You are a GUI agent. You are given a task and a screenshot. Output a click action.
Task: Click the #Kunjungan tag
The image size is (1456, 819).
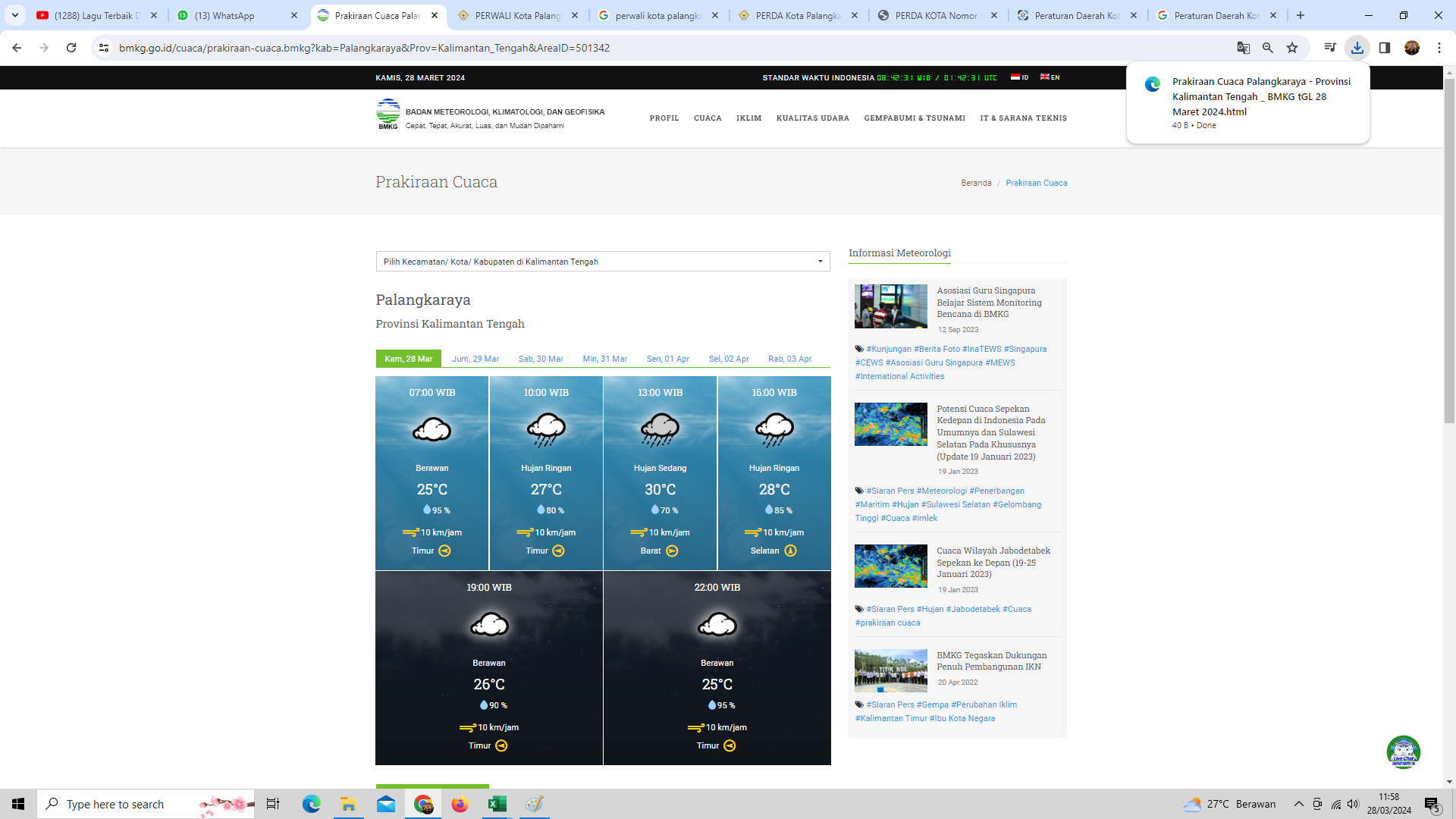pos(889,349)
